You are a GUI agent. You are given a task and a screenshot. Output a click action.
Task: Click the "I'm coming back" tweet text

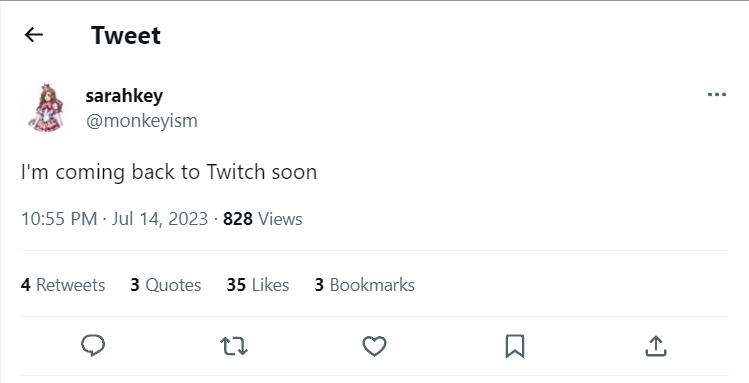[x=169, y=172]
